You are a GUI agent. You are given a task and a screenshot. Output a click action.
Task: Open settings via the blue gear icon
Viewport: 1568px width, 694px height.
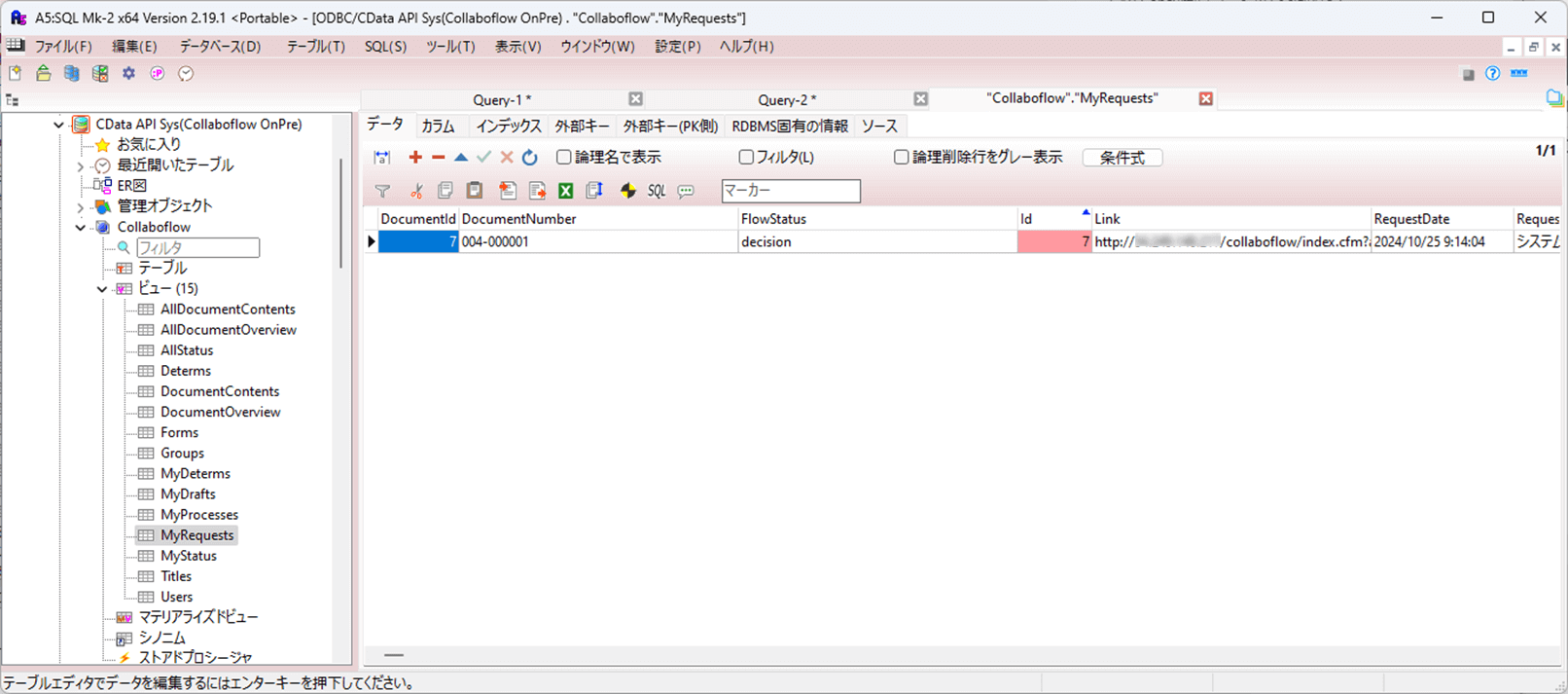coord(128,73)
